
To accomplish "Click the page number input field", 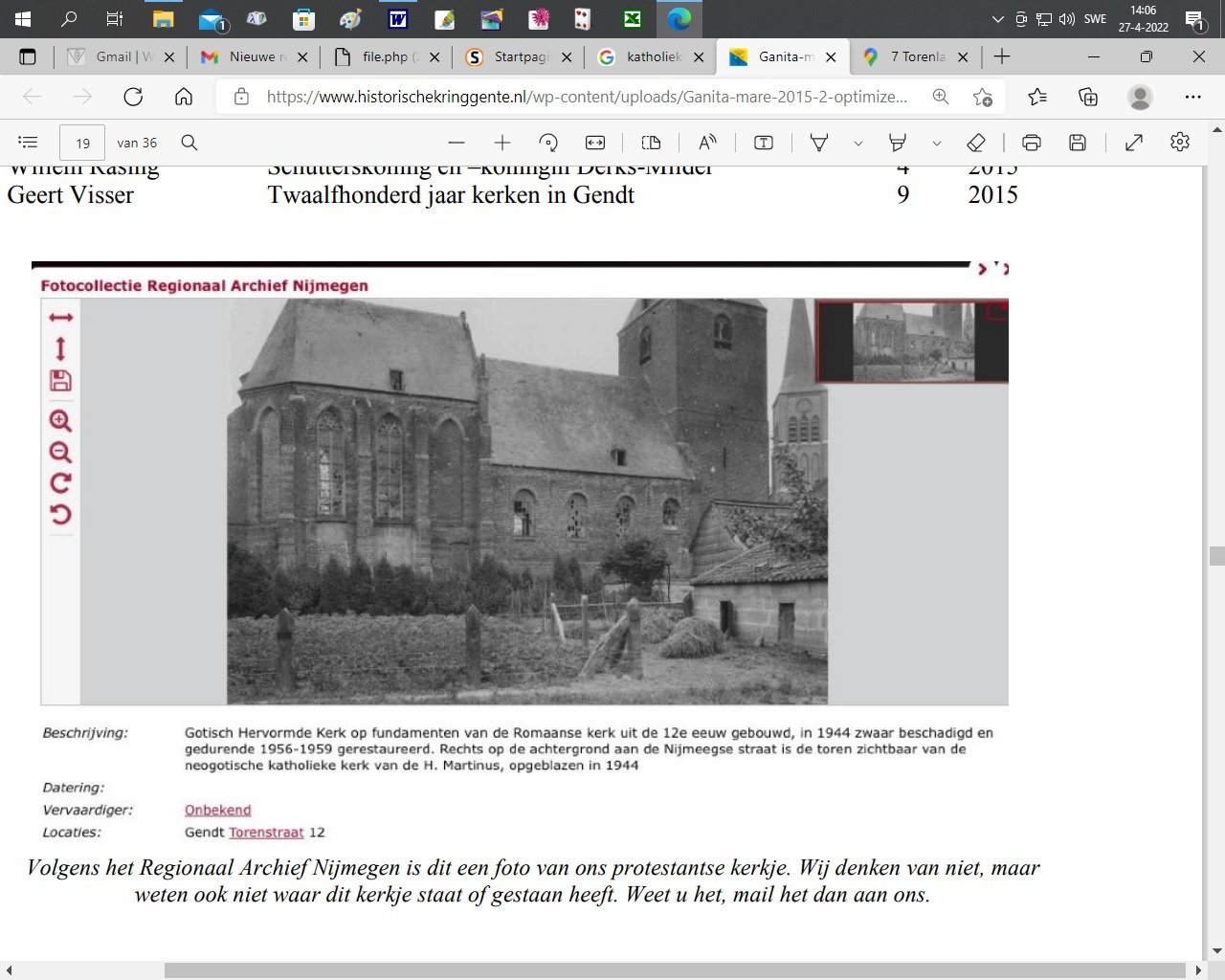I will click(82, 143).
